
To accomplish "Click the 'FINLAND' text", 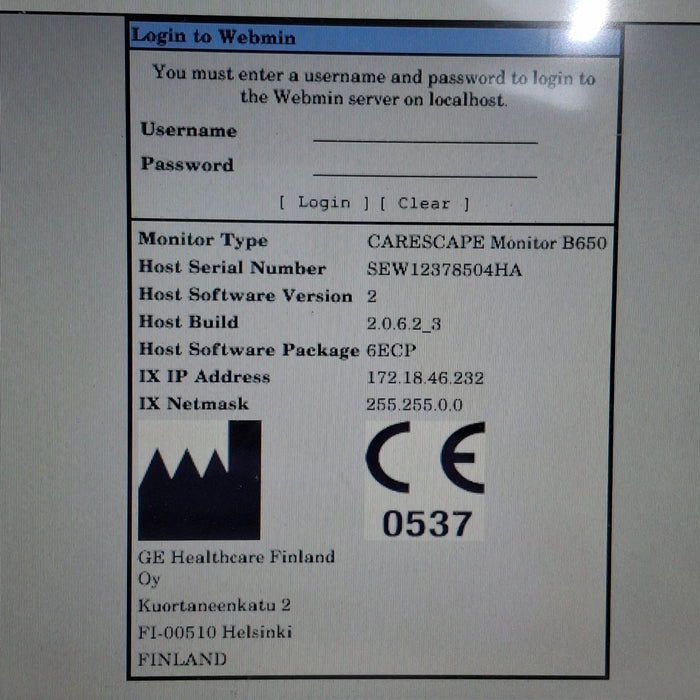I will [182, 659].
